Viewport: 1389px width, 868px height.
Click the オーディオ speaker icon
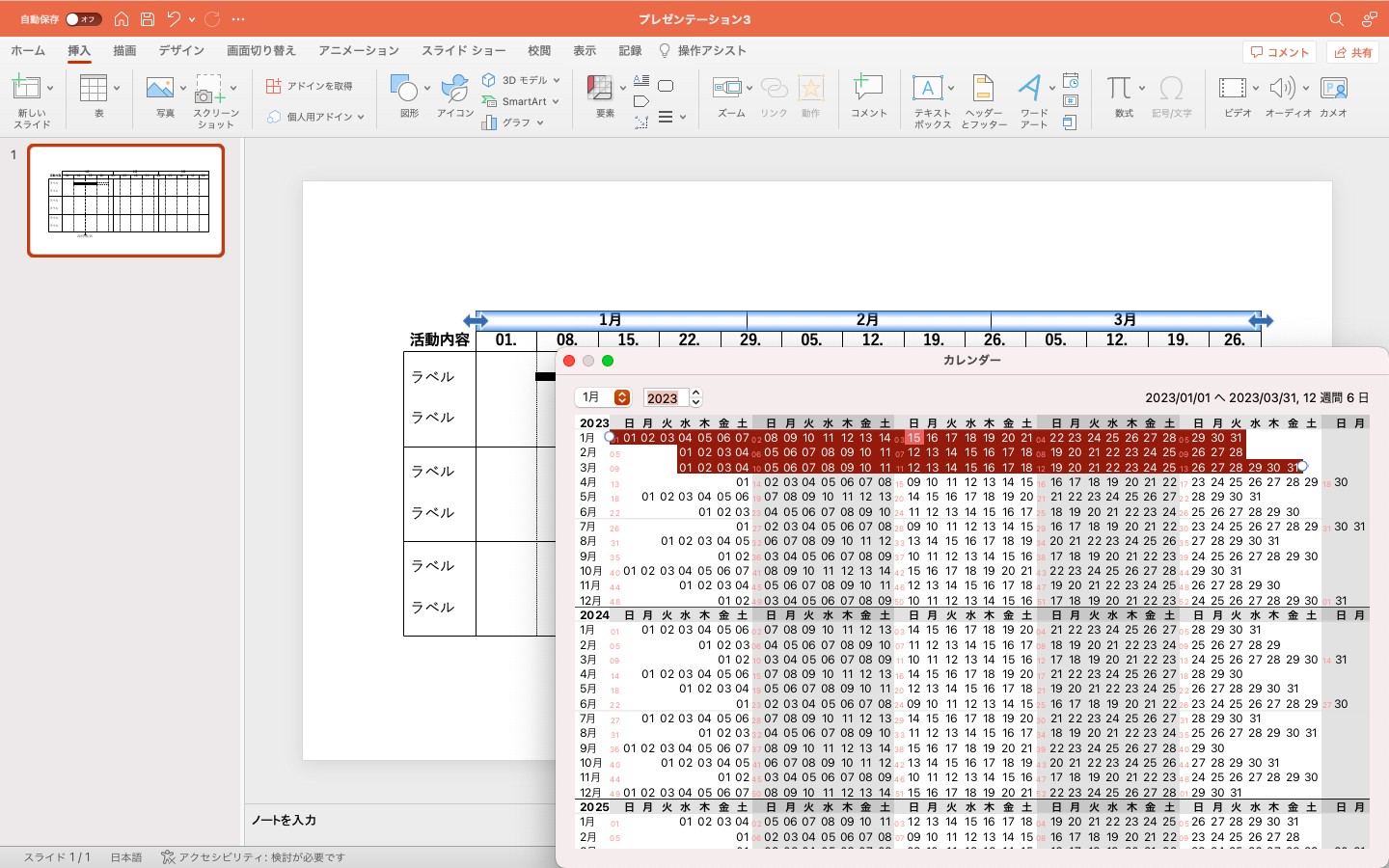click(1282, 88)
